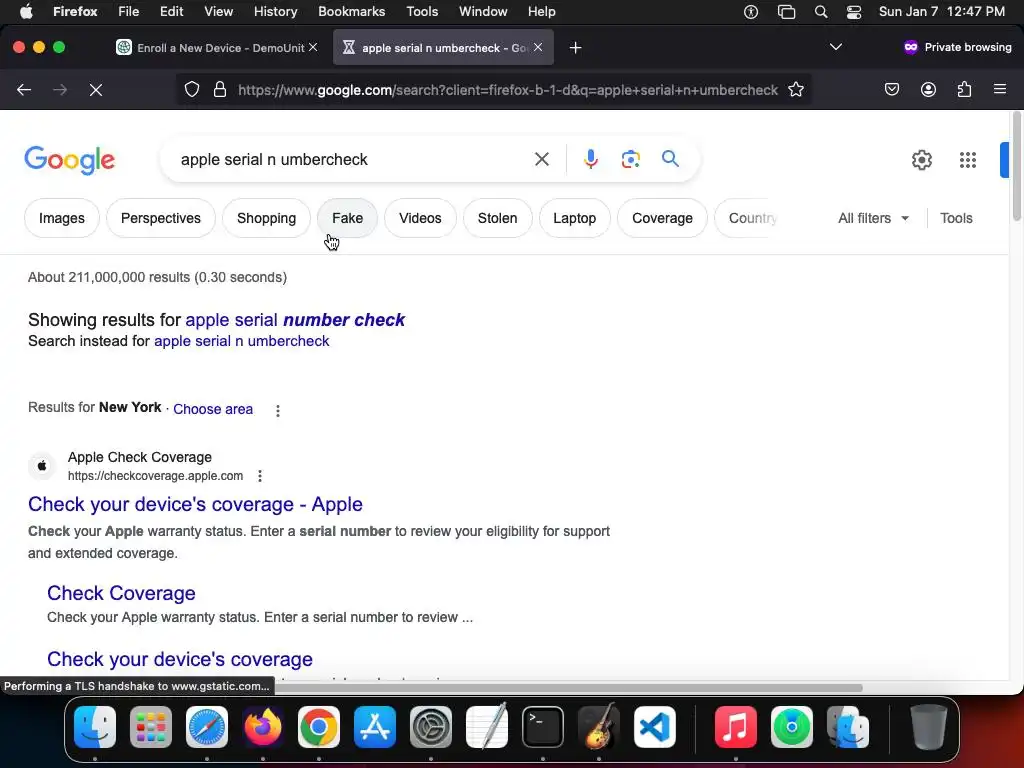
Task: Go to the Google logo homepage
Action: click(70, 160)
